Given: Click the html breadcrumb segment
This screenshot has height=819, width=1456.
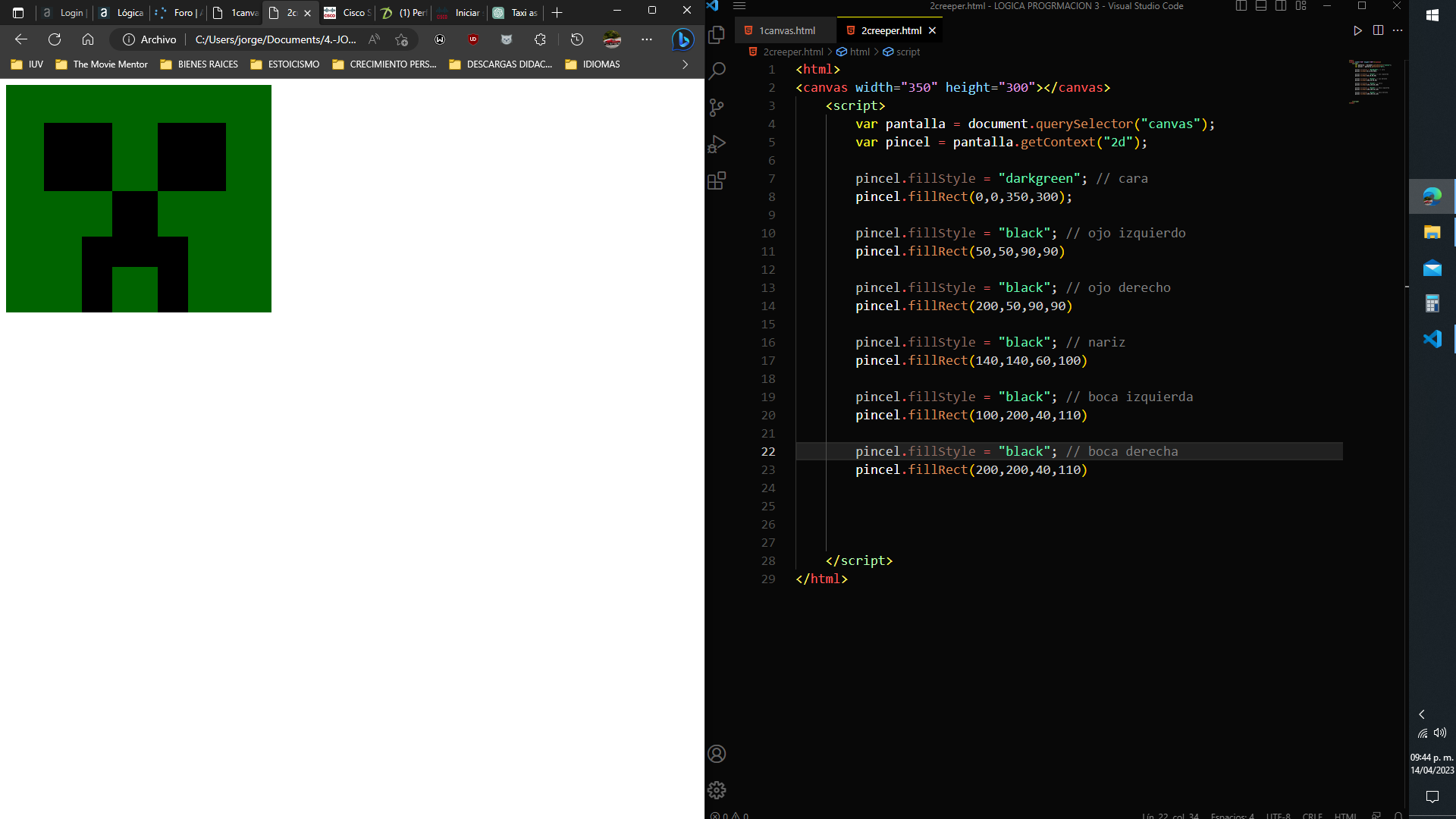Looking at the screenshot, I should [x=860, y=52].
